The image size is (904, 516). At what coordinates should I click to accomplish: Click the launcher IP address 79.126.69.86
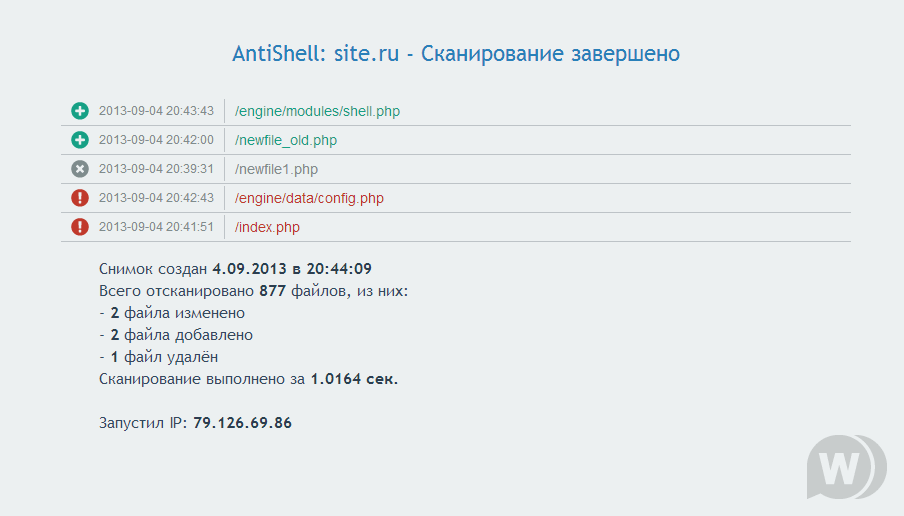pyautogui.click(x=242, y=423)
